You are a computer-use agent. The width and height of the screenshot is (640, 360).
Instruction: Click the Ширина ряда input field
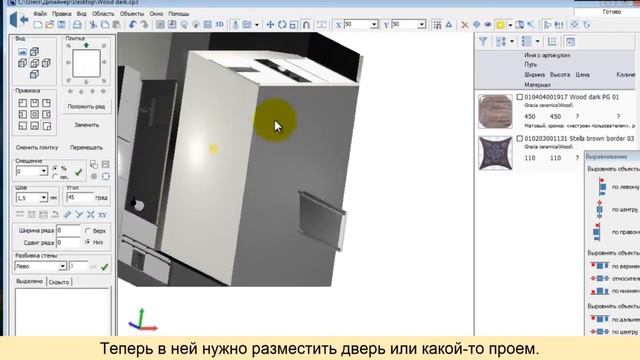click(68, 231)
